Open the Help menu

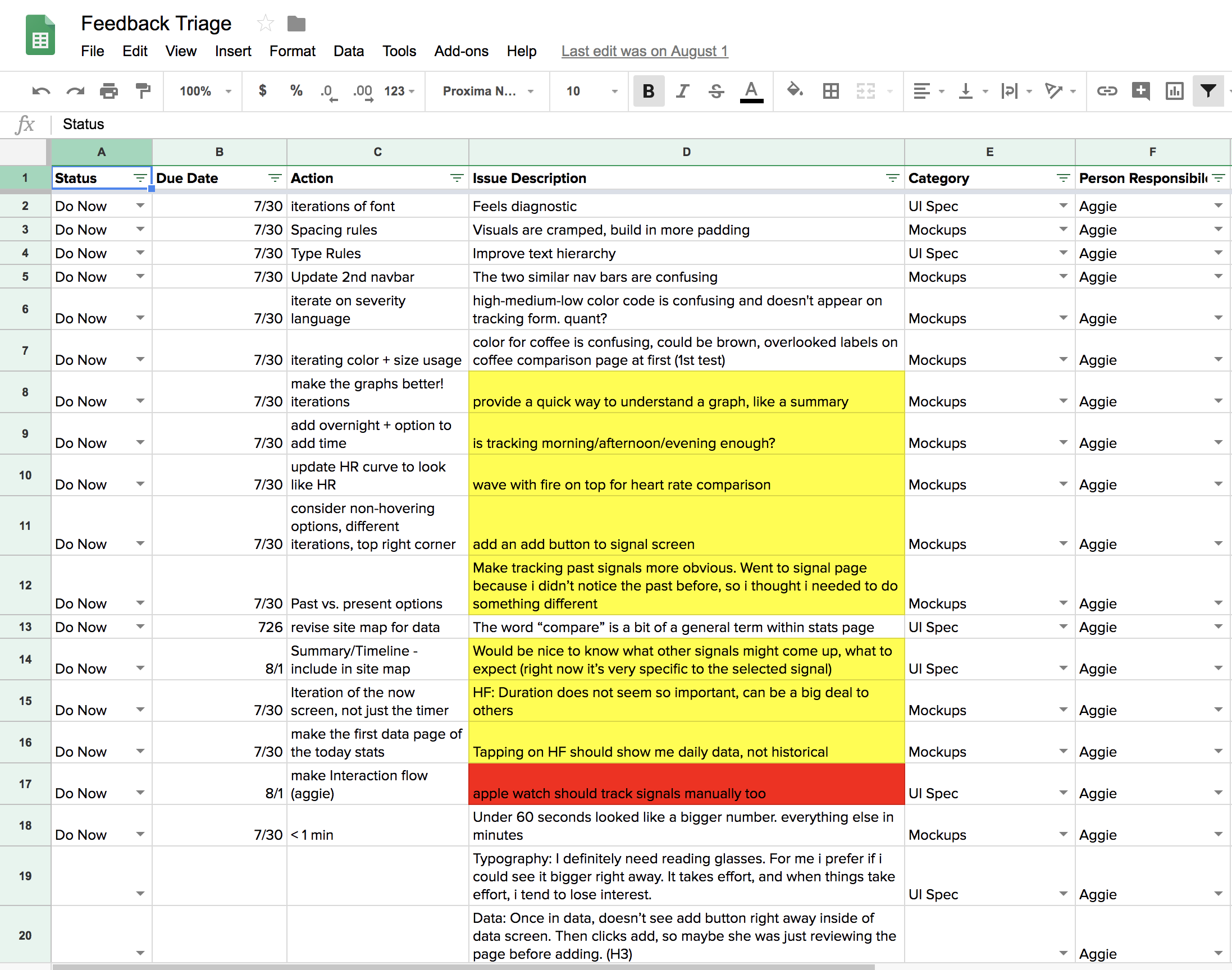click(x=522, y=51)
